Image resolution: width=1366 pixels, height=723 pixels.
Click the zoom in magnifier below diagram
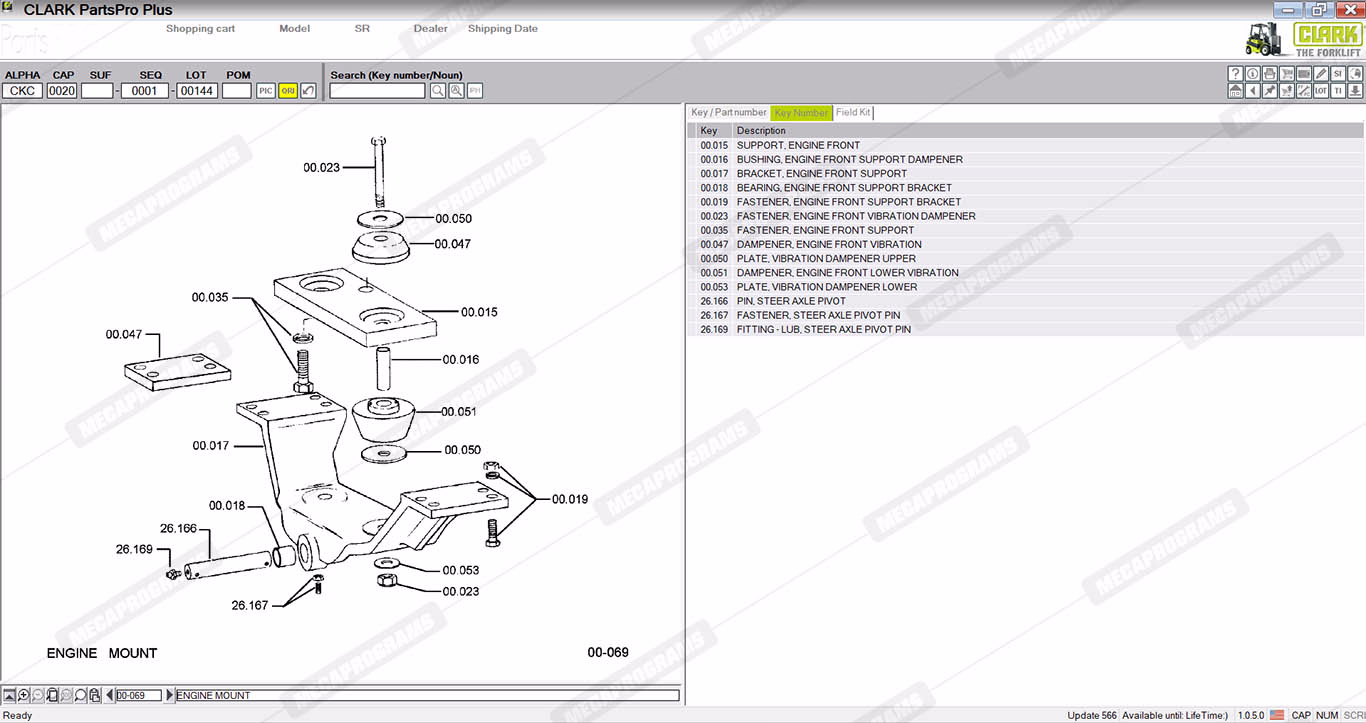click(x=23, y=695)
